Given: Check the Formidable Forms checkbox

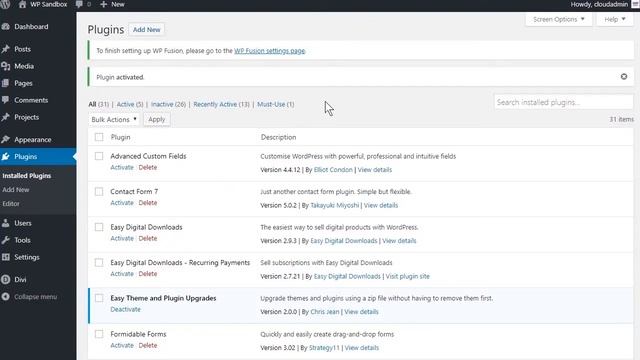Looking at the screenshot, I should pos(99,334).
